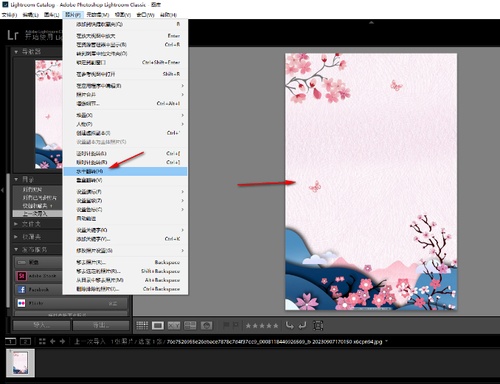Open the XY Compare view
Viewport: 500px width, 384px height.
pos(174,325)
